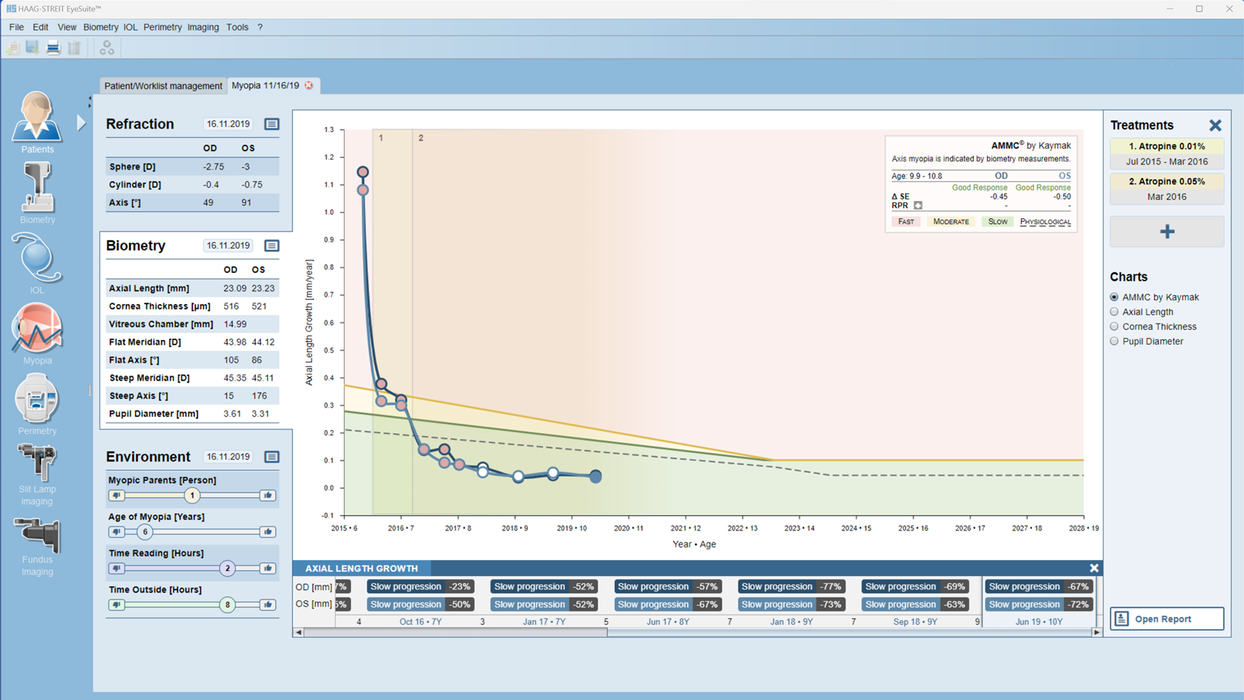
Task: Click the print icon in toolbar
Action: point(53,48)
